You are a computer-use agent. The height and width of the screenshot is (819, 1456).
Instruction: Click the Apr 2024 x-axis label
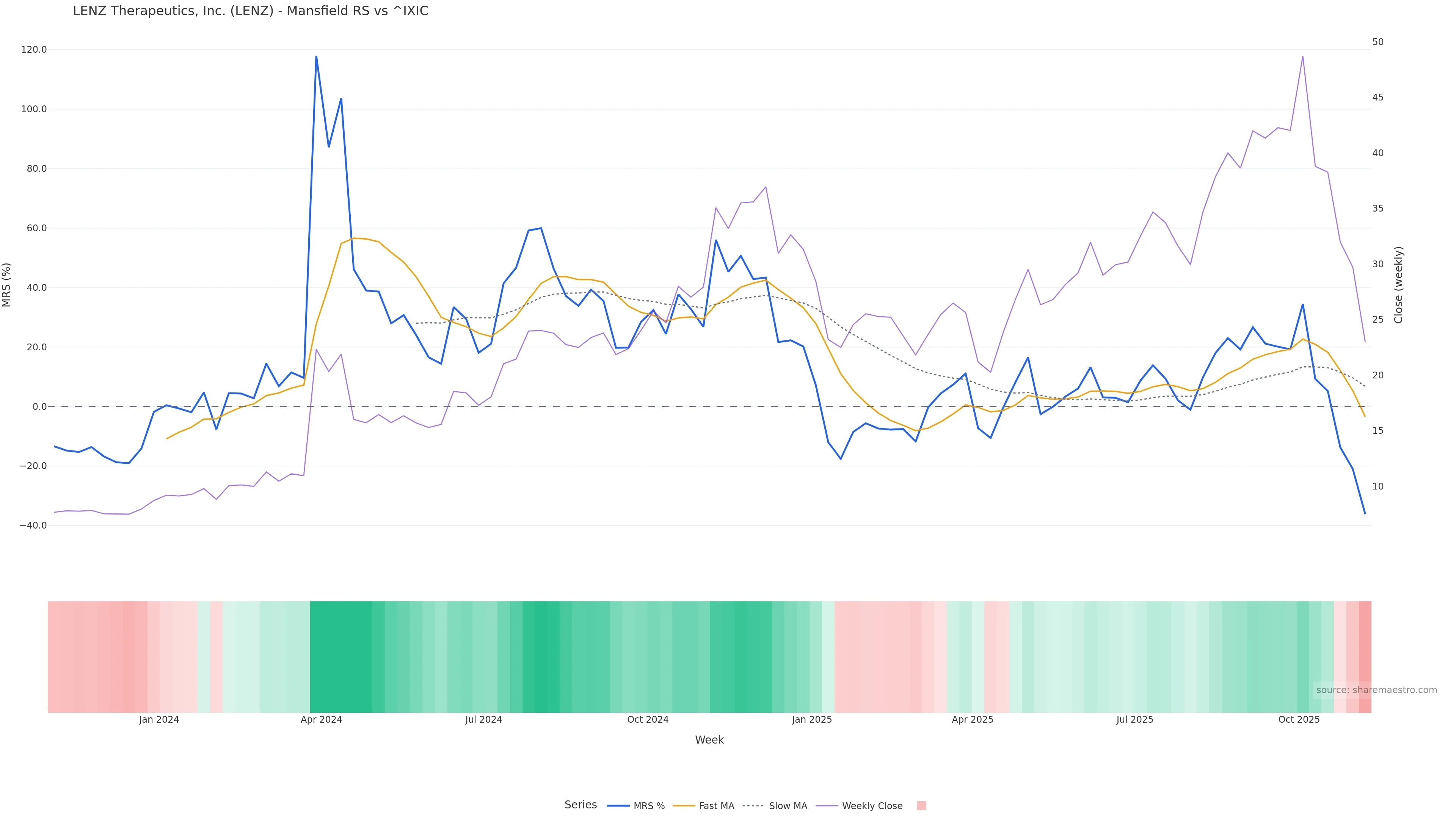pos(321,720)
